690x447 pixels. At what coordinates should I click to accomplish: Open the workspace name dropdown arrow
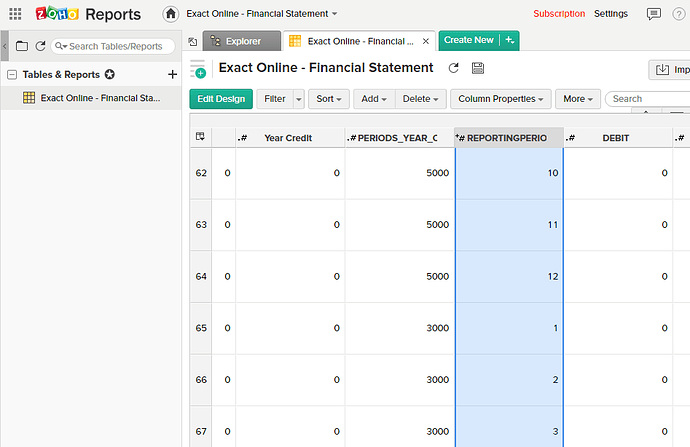(x=334, y=14)
